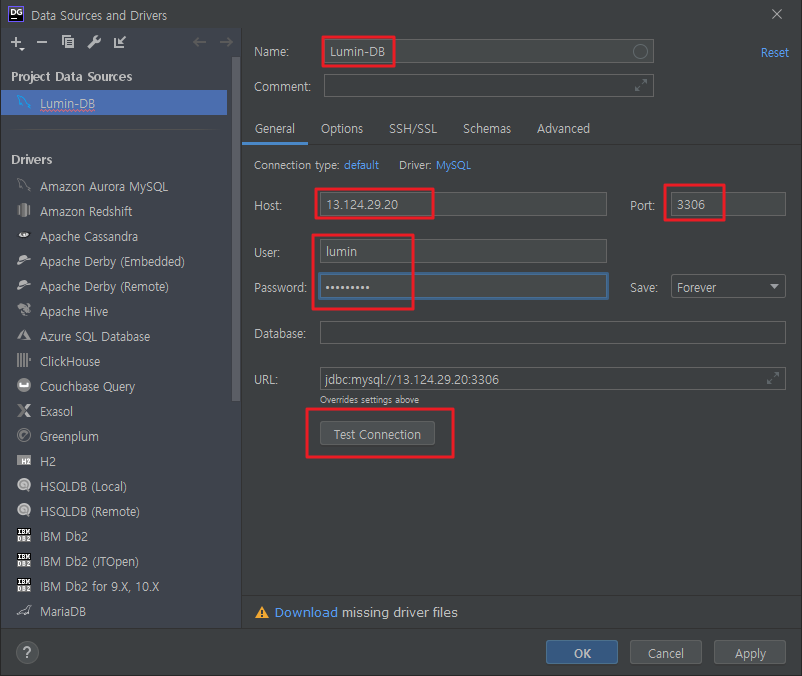This screenshot has height=676, width=802.
Task: Duplicate the selected data source
Action: point(68,42)
